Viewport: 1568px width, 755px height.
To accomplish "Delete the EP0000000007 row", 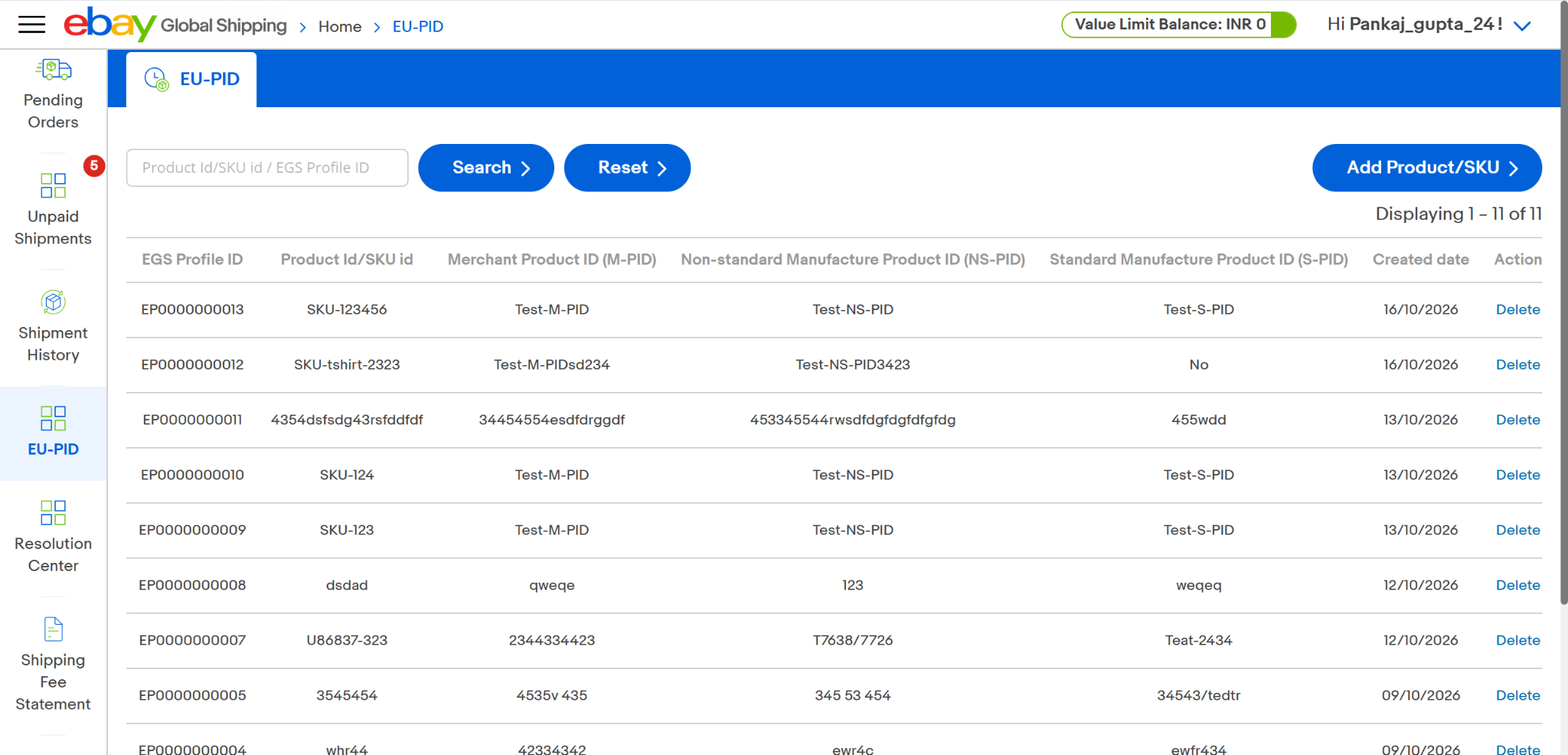I will pos(1517,640).
